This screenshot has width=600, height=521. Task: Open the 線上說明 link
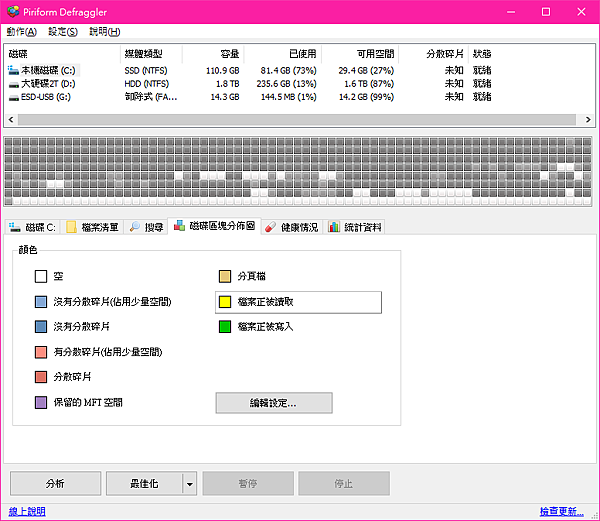(27, 511)
